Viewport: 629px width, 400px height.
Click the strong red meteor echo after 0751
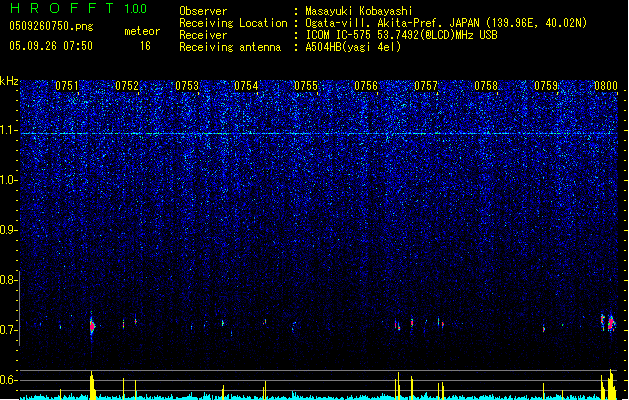pos(92,326)
